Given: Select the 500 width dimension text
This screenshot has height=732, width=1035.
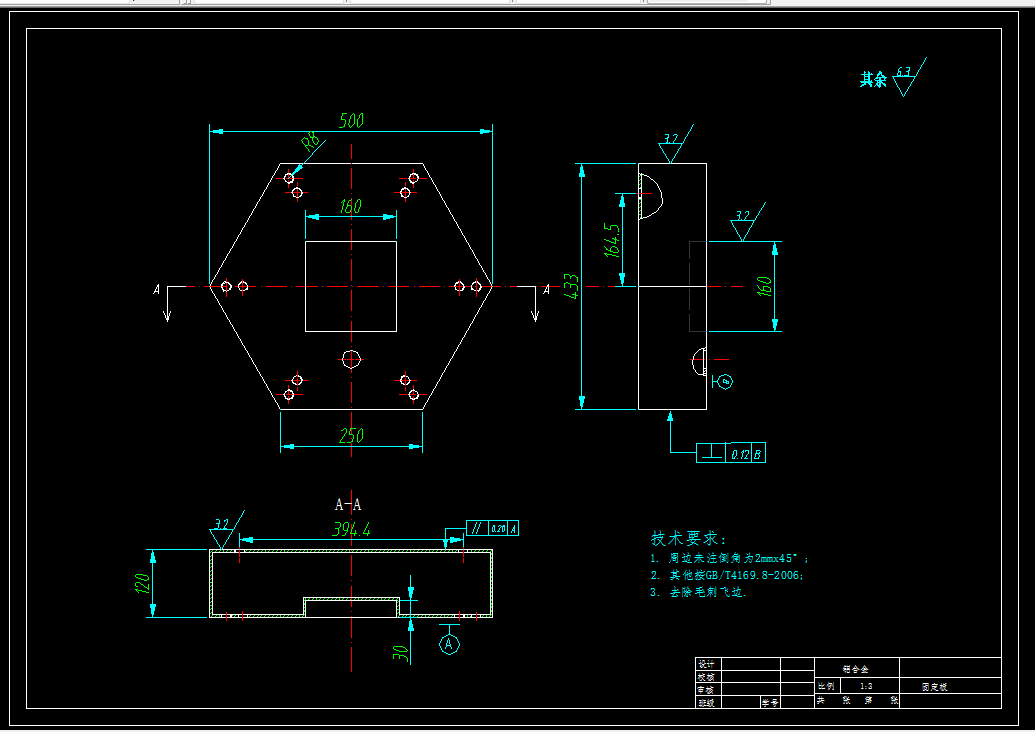Looking at the screenshot, I should pos(351,120).
